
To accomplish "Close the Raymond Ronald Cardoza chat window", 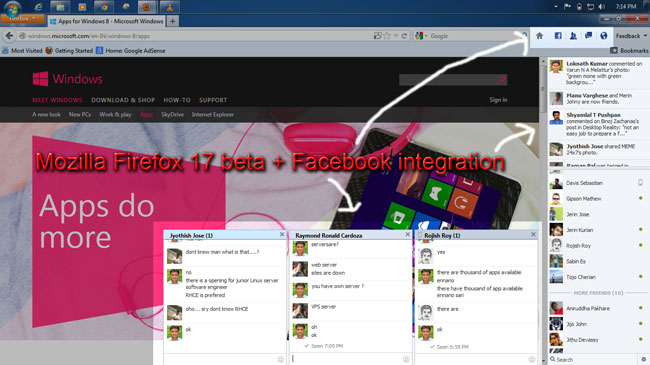I will (408, 235).
